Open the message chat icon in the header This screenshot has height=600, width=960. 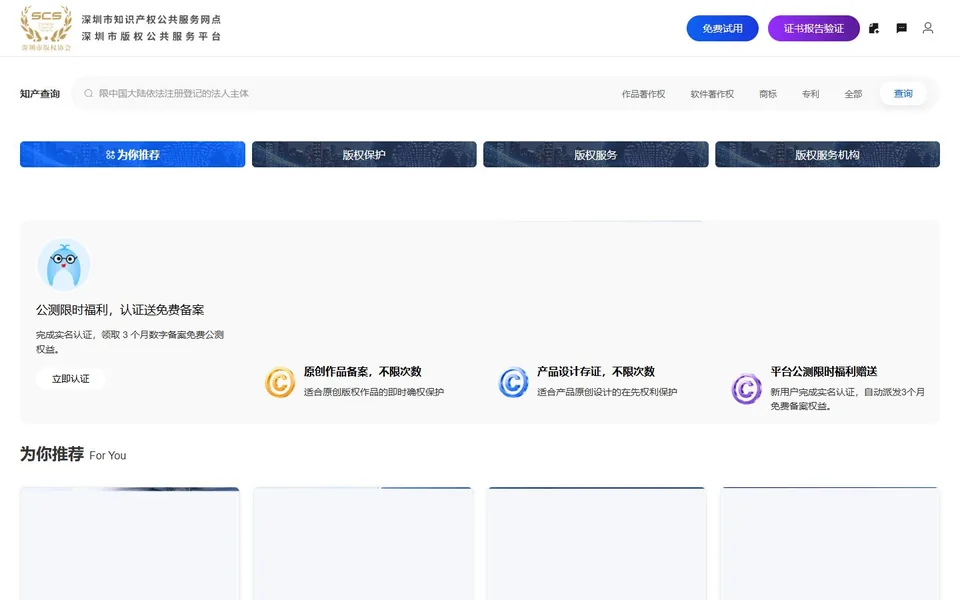[x=901, y=28]
